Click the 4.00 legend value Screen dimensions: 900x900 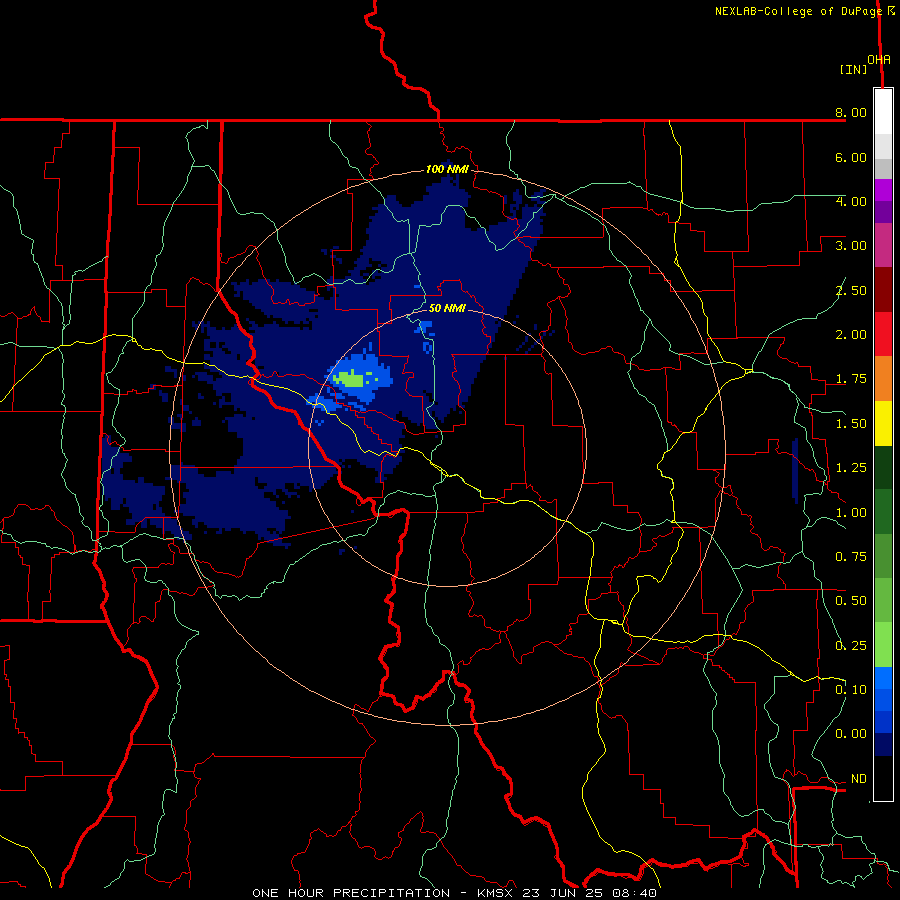pos(851,201)
